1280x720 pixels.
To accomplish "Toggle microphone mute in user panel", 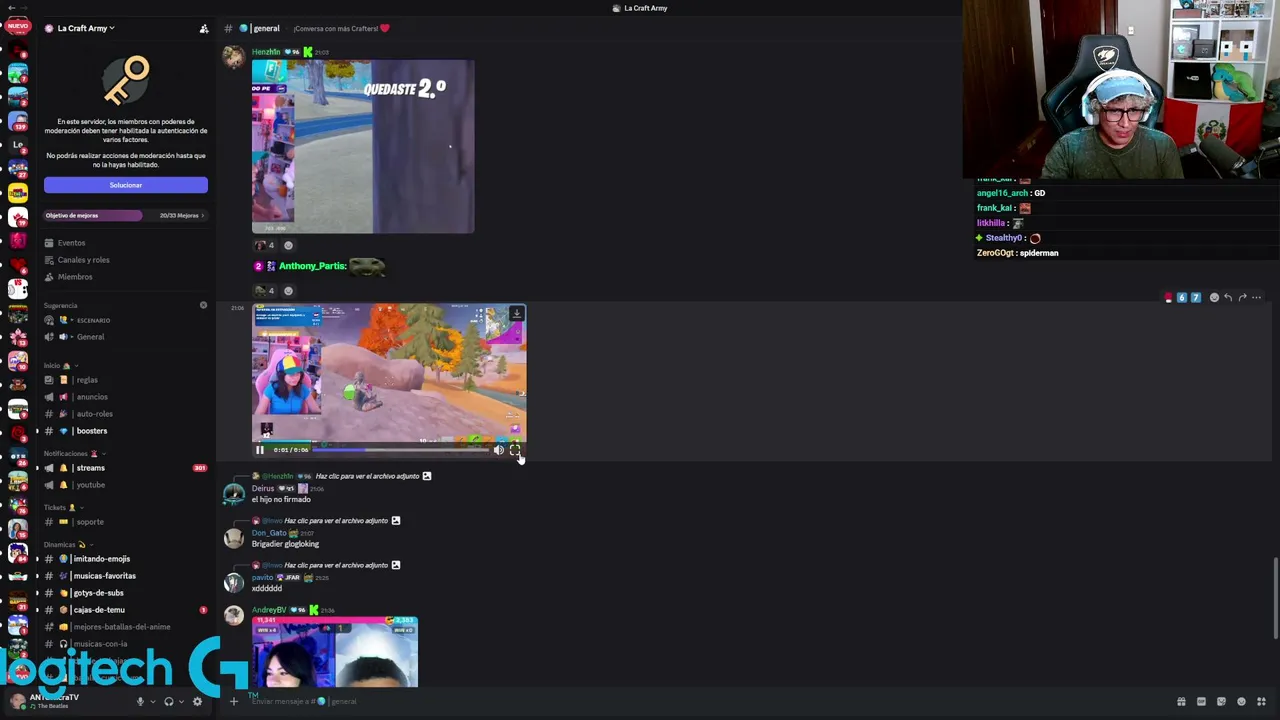I will coord(140,702).
